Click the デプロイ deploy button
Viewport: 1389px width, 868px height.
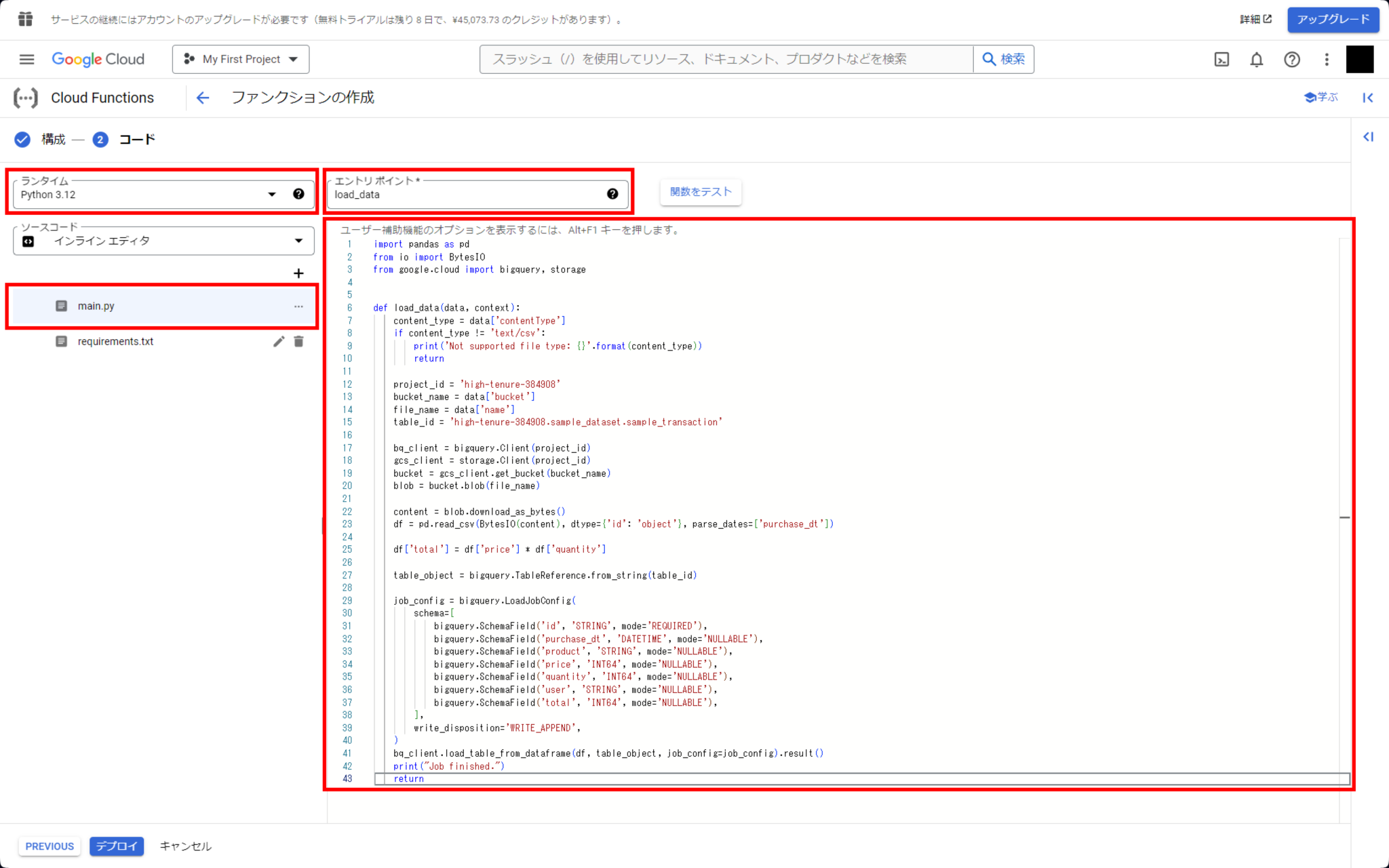pos(116,846)
